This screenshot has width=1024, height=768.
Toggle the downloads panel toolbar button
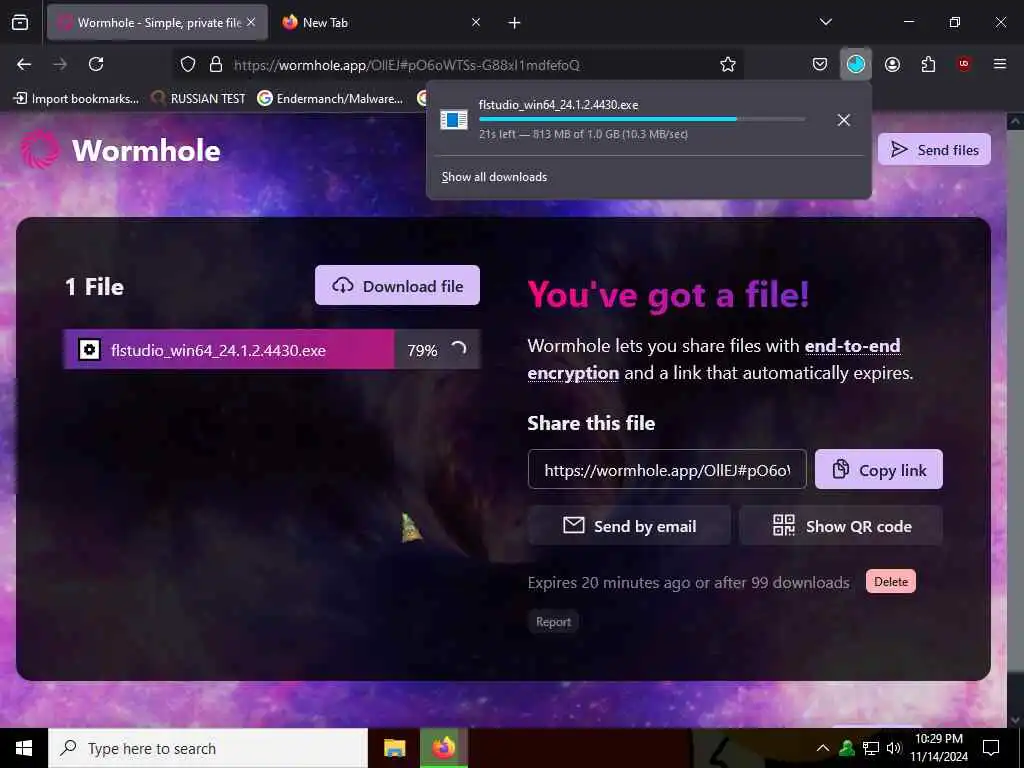856,64
